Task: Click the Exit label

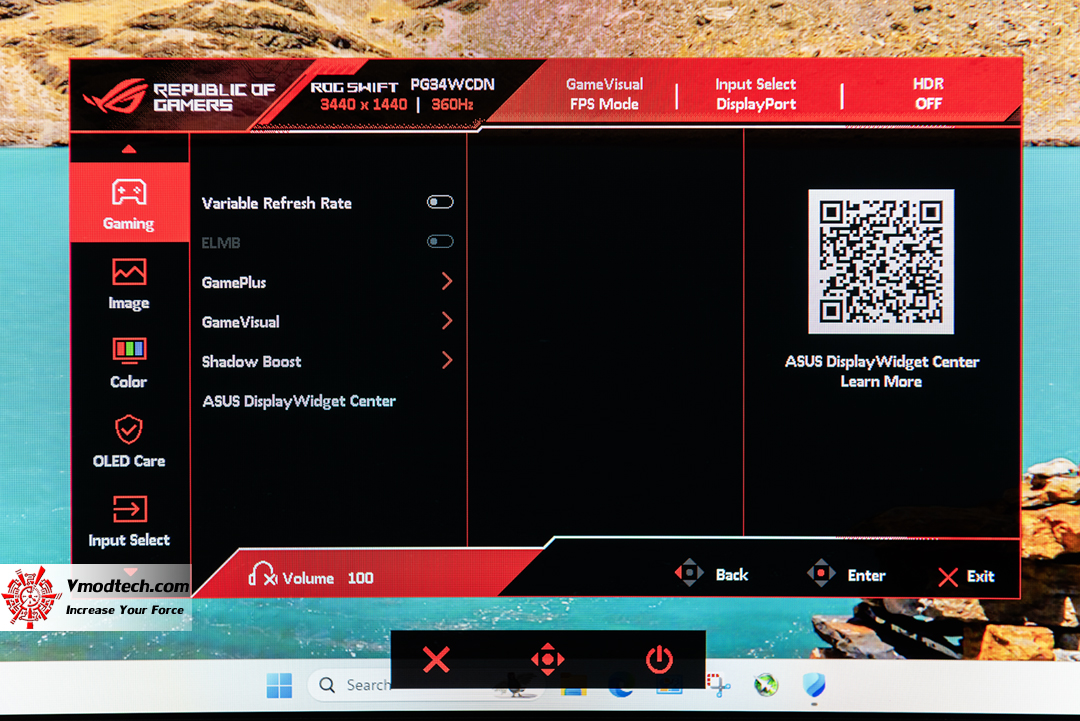Action: (980, 576)
